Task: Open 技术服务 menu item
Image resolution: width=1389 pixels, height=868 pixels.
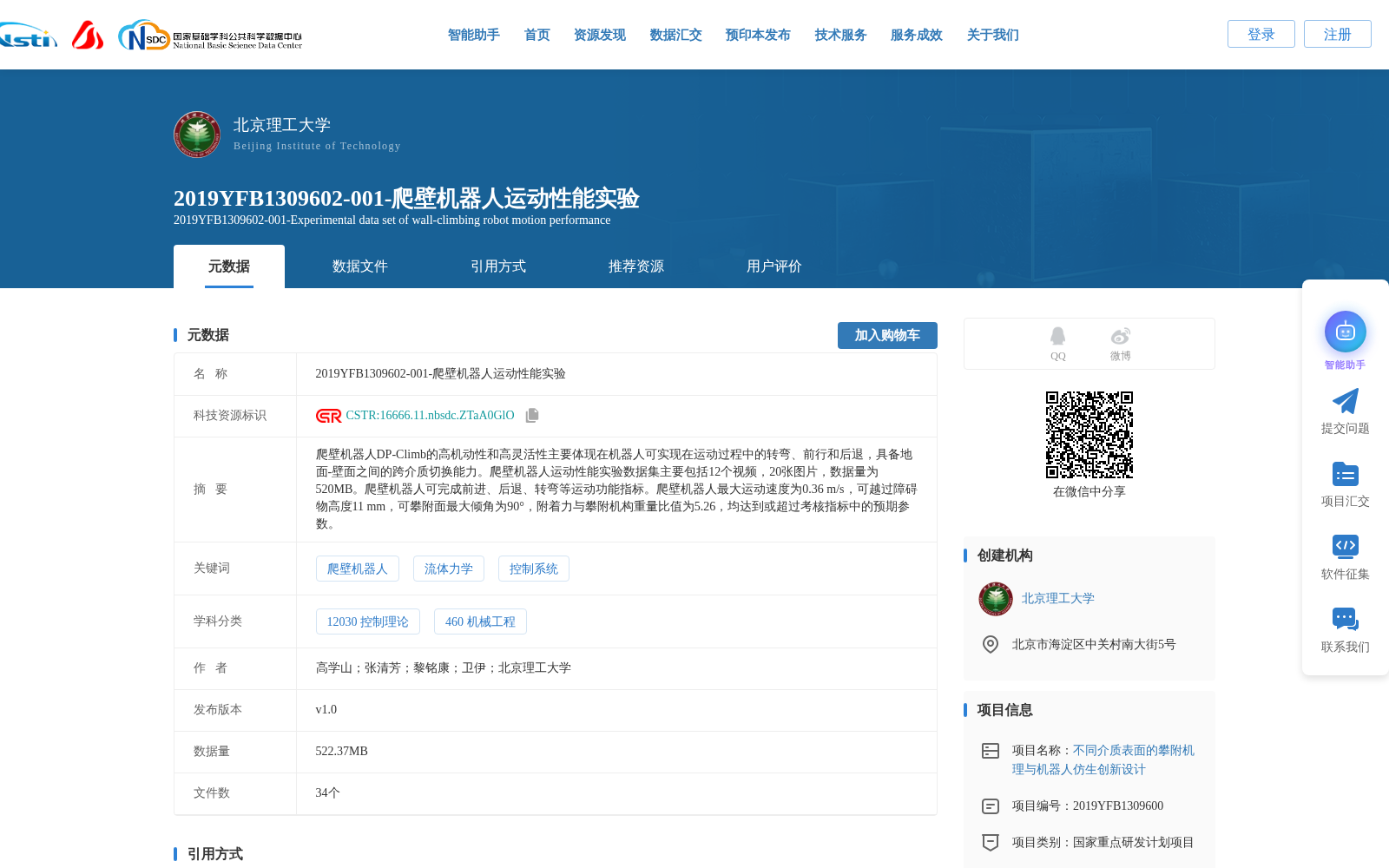Action: [x=841, y=35]
